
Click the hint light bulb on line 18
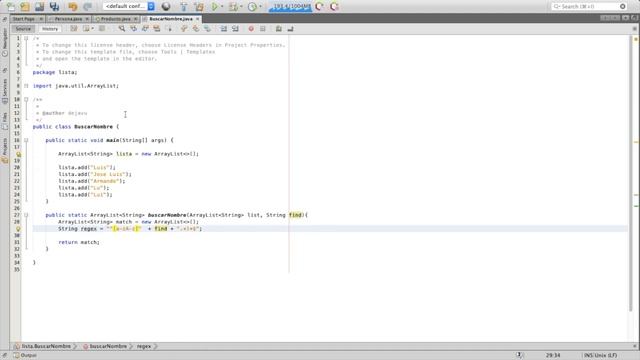tap(18, 154)
